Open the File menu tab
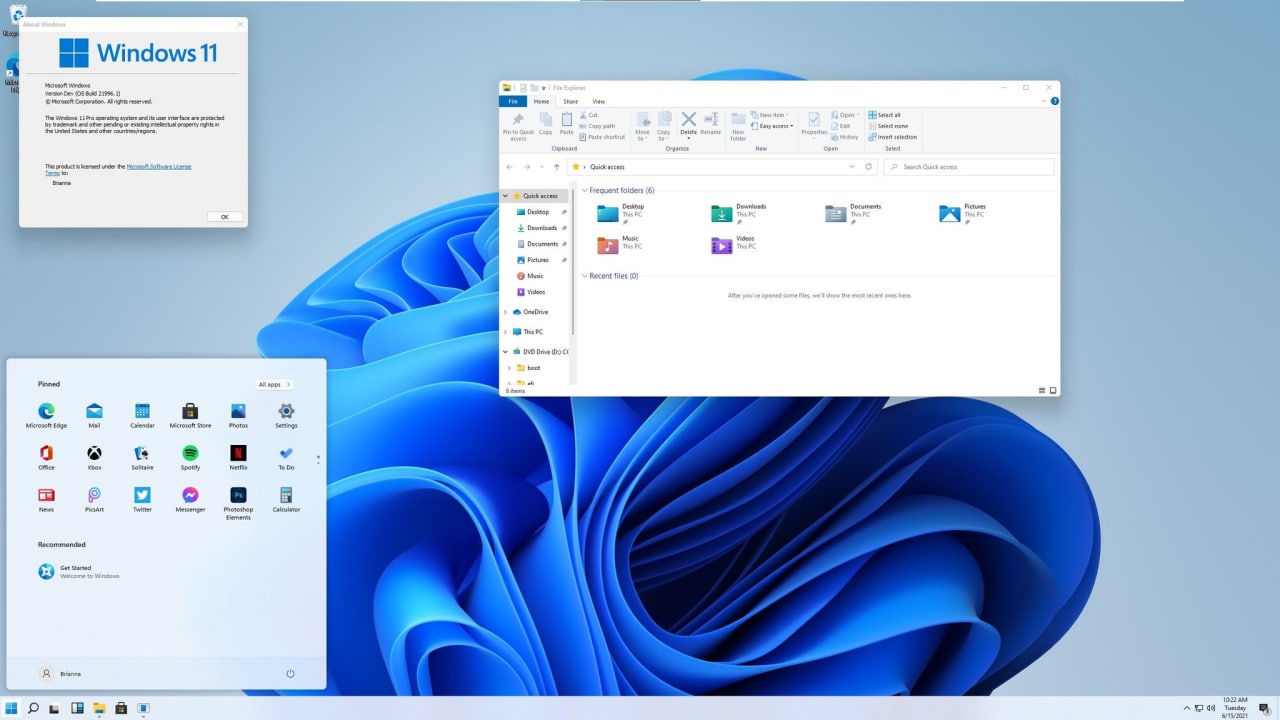The width and height of the screenshot is (1280, 720). [x=512, y=101]
